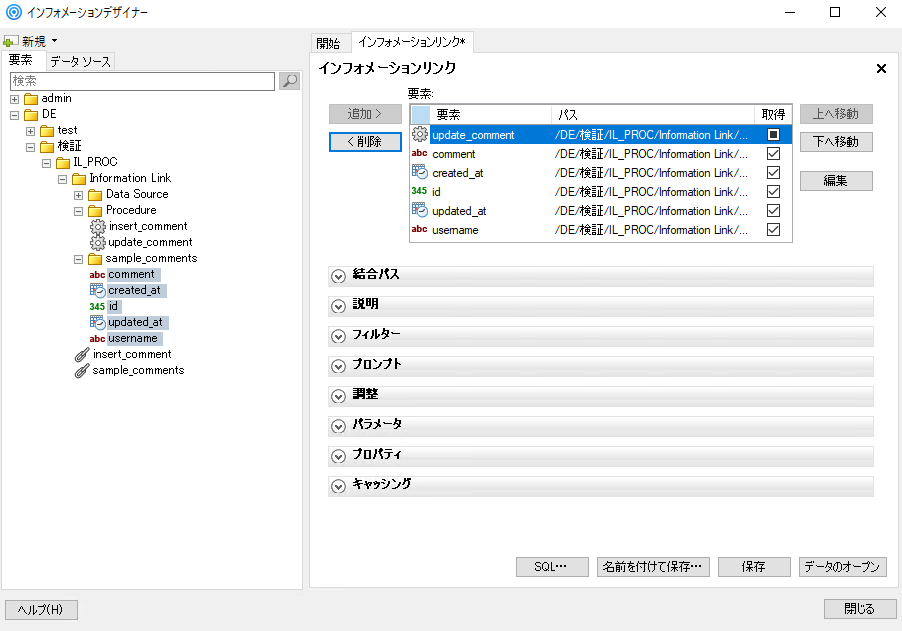This screenshot has height=631, width=902.
Task: Select the test folder icon in tree
Action: point(47,131)
